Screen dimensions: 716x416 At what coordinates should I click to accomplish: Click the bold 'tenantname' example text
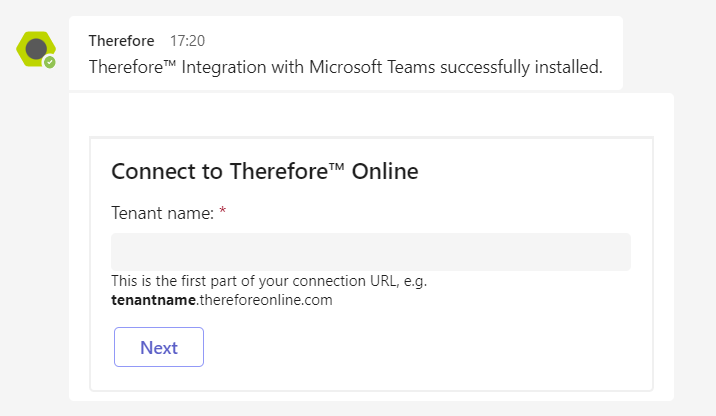coord(153,299)
